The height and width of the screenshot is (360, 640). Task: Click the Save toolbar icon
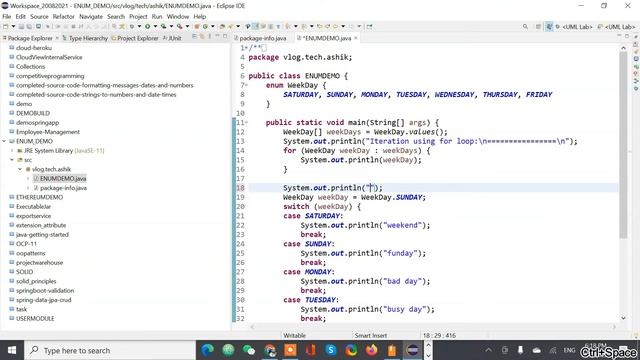(x=21, y=27)
